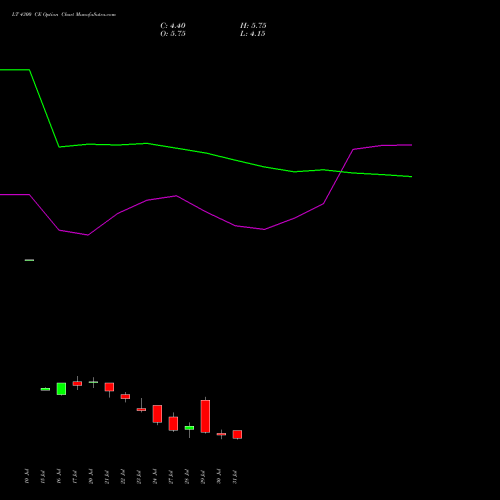This screenshot has width=500, height=500.
Task: Click the open value "O: 5.75"
Action: 173,34
